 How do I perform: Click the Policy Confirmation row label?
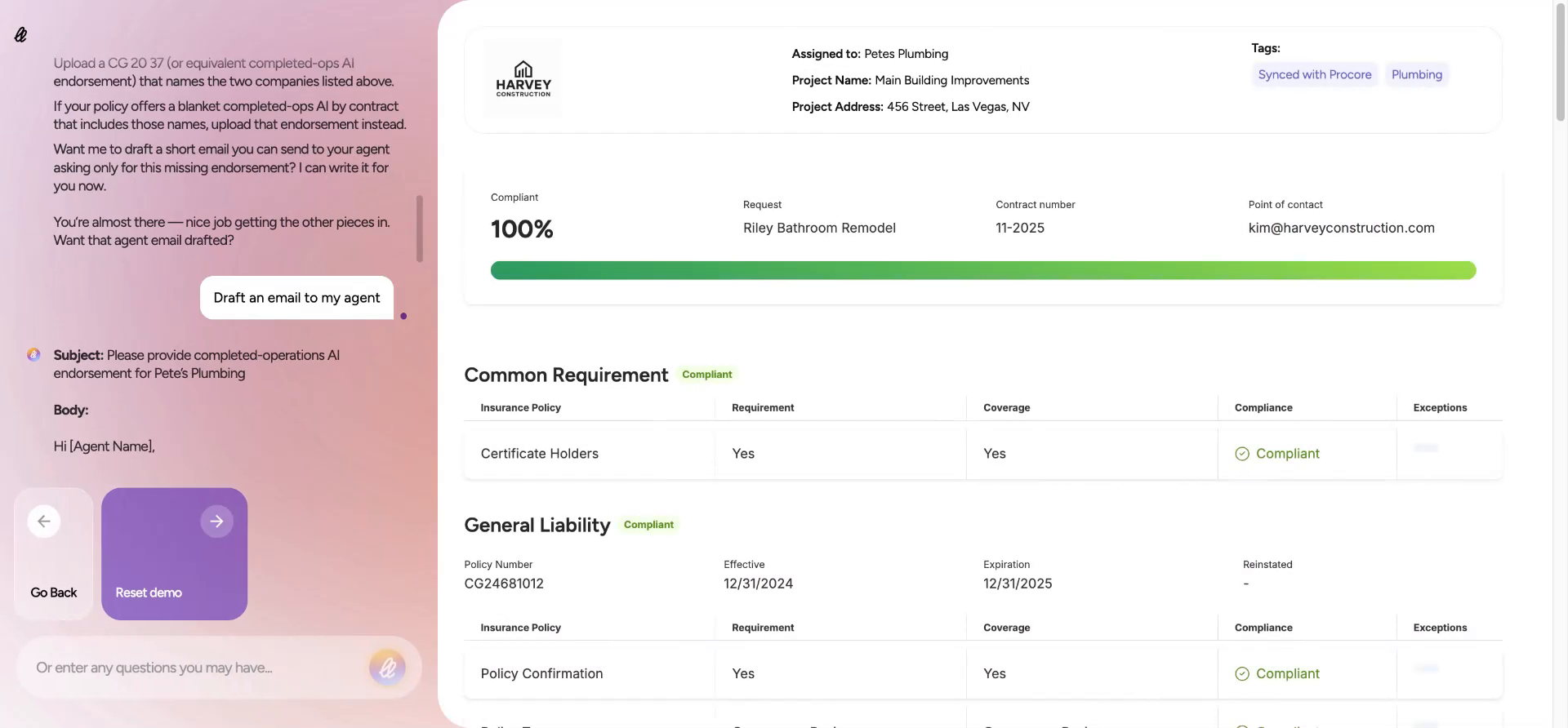pos(542,674)
